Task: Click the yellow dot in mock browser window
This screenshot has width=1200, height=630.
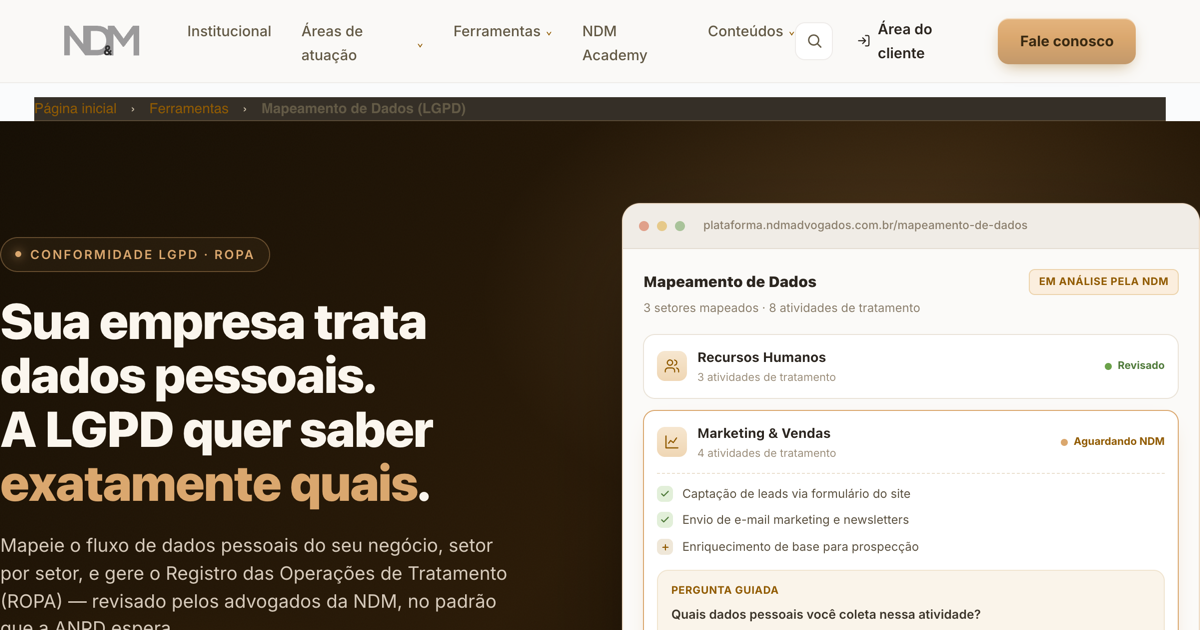Action: pyautogui.click(x=662, y=226)
